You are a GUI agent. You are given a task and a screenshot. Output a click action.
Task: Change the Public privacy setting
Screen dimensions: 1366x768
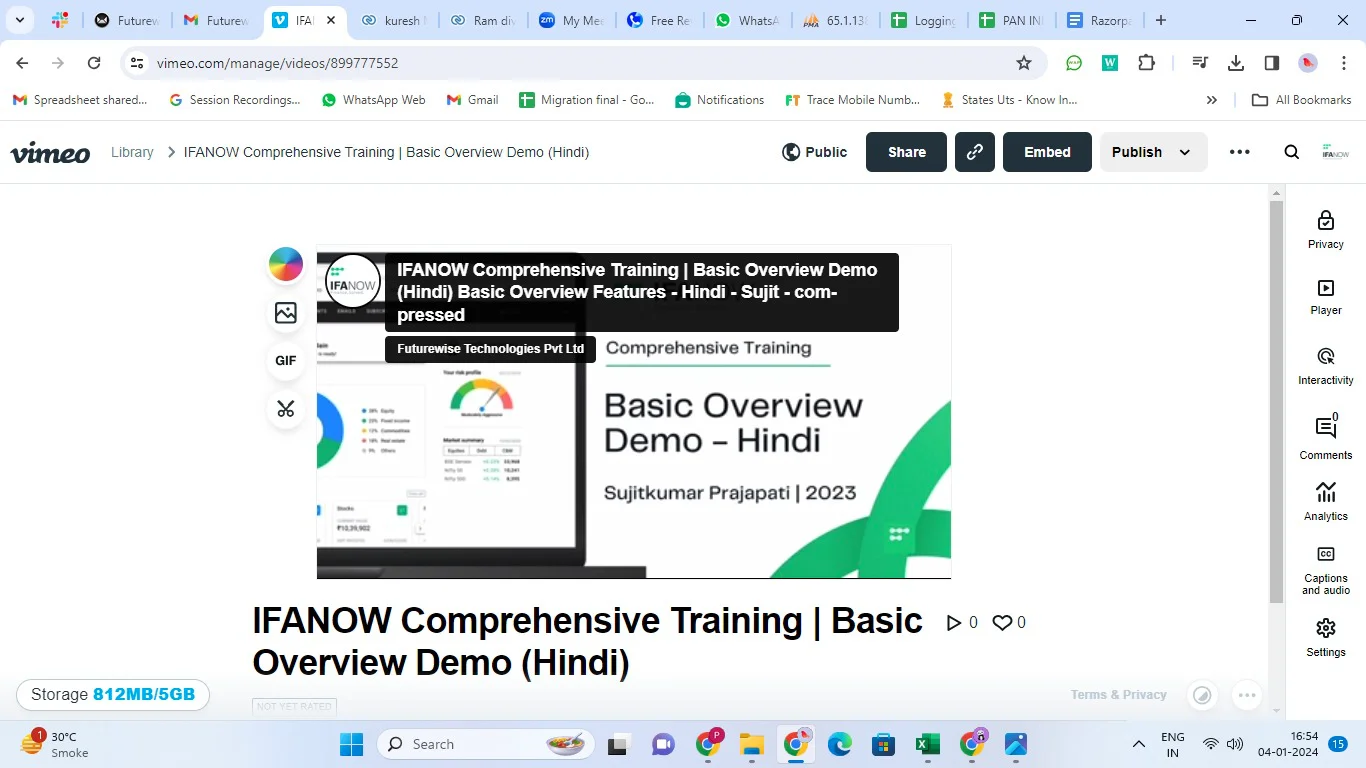tap(814, 152)
